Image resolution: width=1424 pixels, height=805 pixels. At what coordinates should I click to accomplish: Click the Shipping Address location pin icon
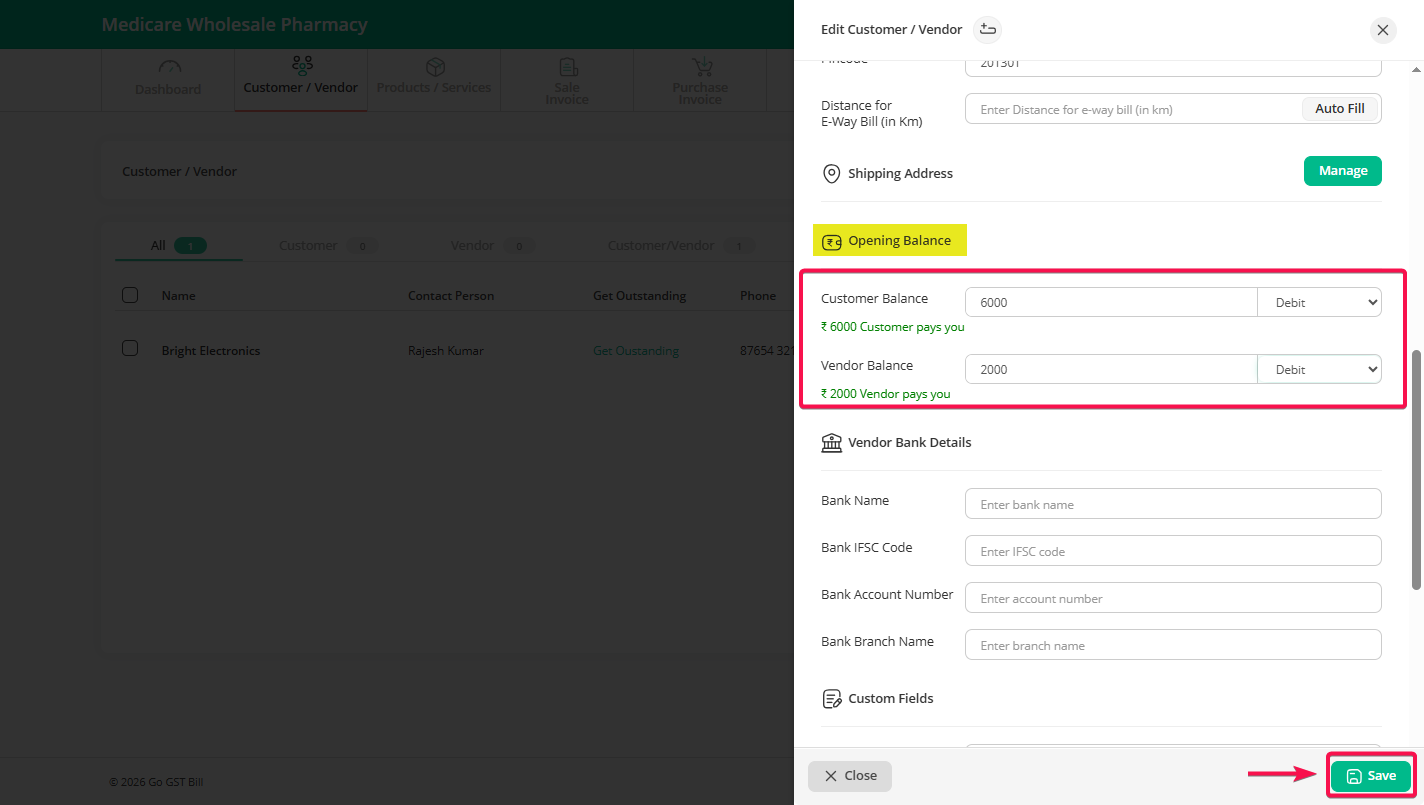coord(831,174)
